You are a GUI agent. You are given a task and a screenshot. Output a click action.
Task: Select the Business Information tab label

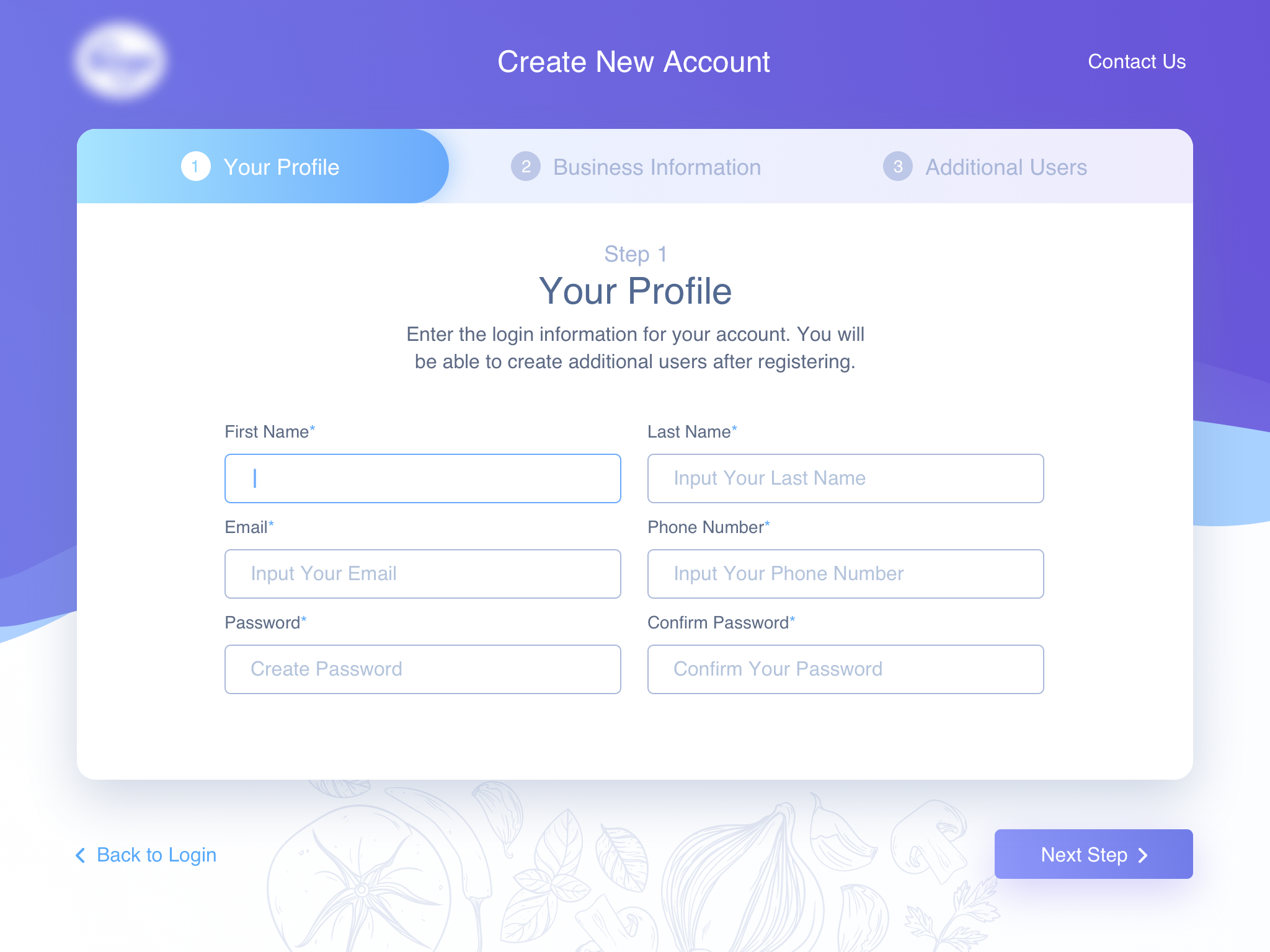click(658, 167)
